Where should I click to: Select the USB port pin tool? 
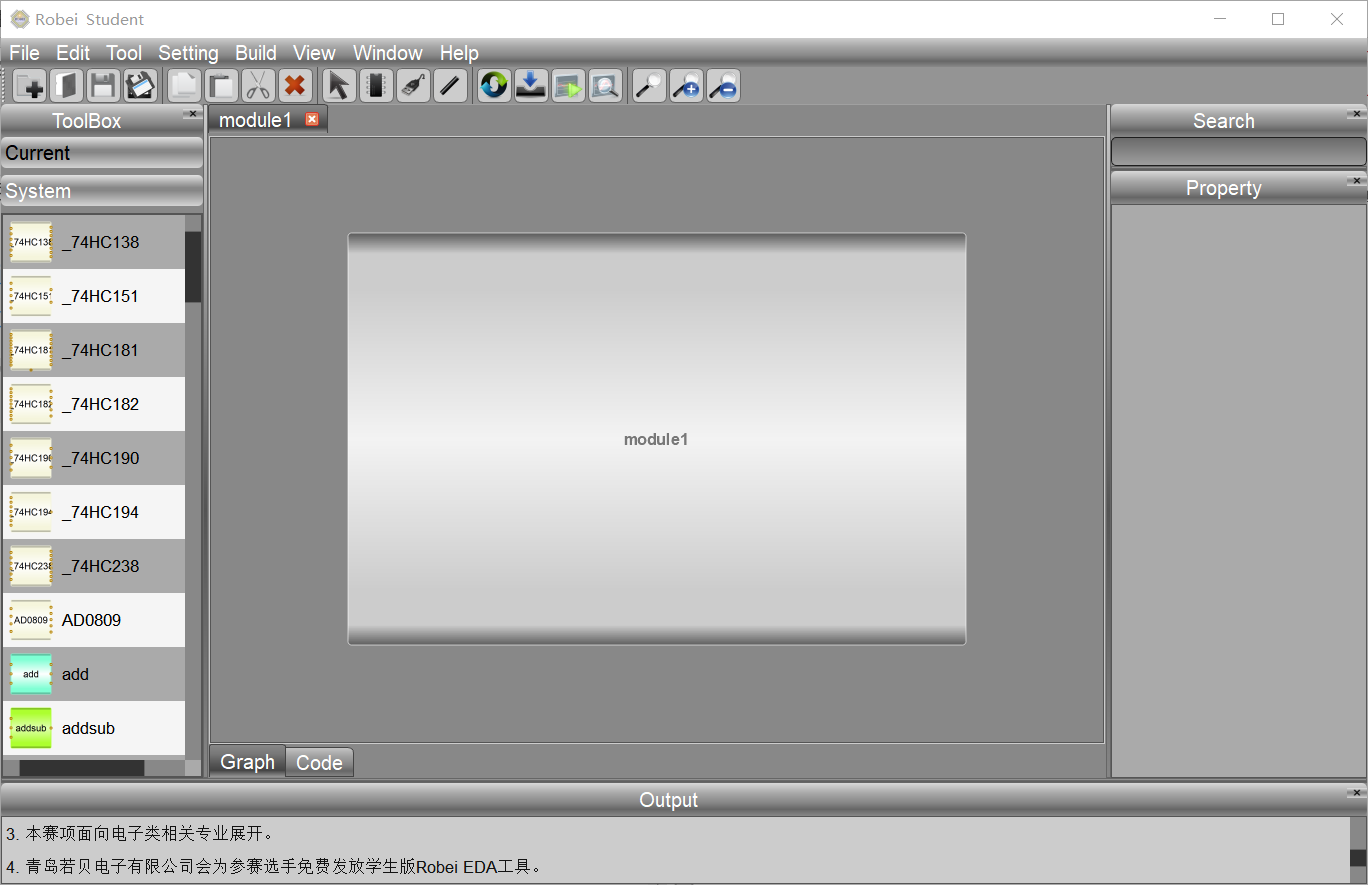[413, 85]
